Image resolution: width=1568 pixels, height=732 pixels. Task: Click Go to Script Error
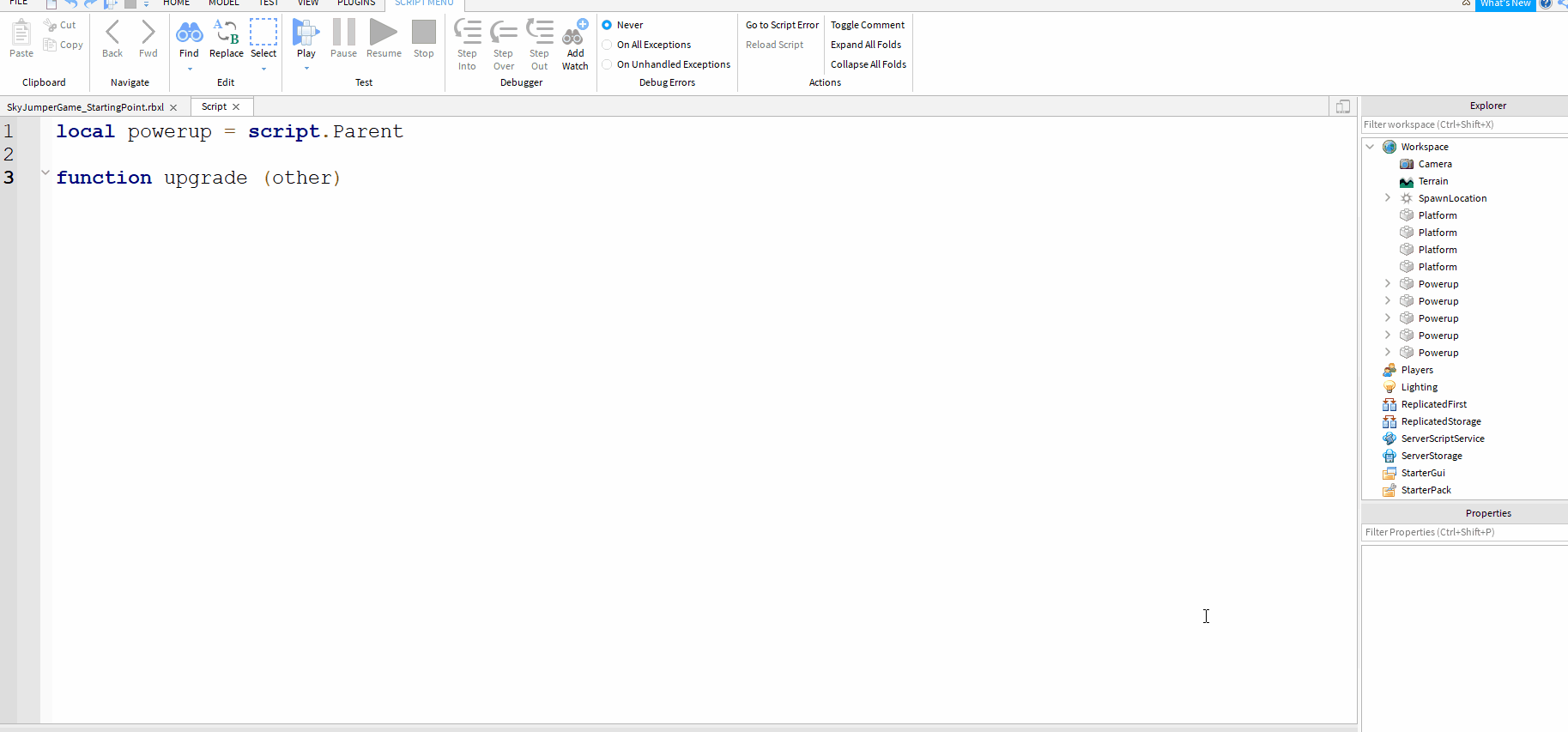tap(782, 25)
